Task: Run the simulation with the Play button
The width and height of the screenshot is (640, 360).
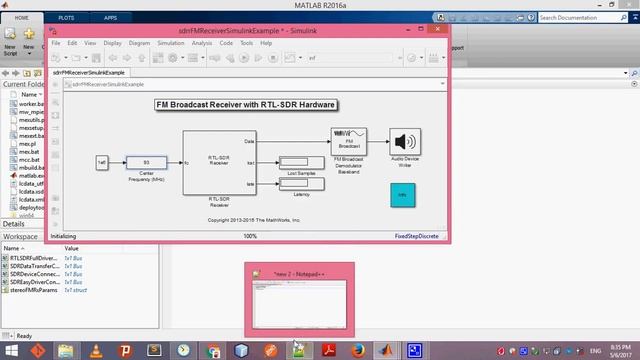Action: 244,58
